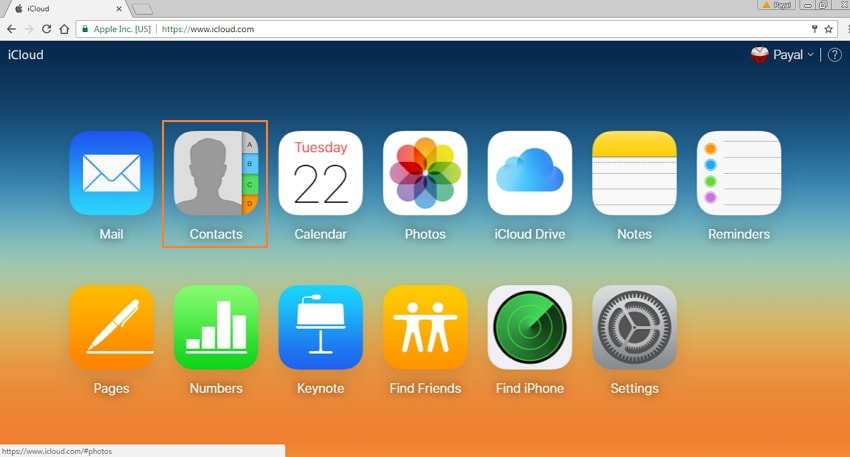Expand the Payal account dropdown
This screenshot has height=457, width=850.
(810, 55)
